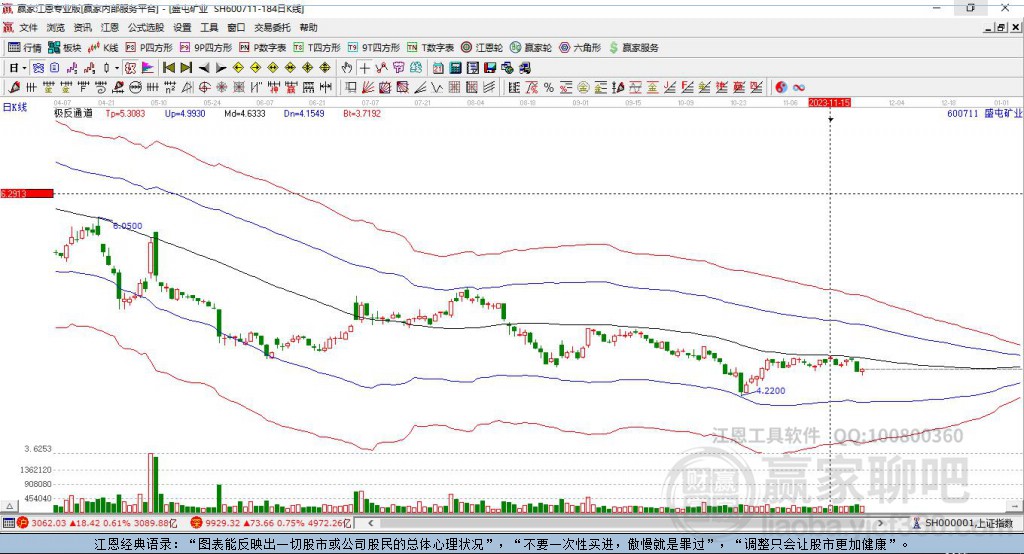Open the 浏览 menu
The width and height of the screenshot is (1024, 554).
tap(56, 27)
